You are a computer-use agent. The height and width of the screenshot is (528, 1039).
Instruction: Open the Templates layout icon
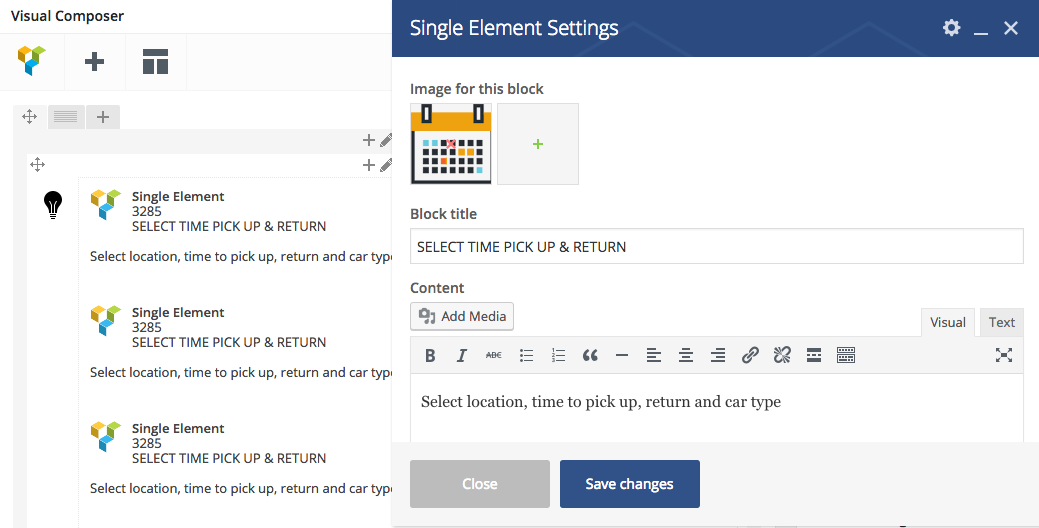coord(155,62)
